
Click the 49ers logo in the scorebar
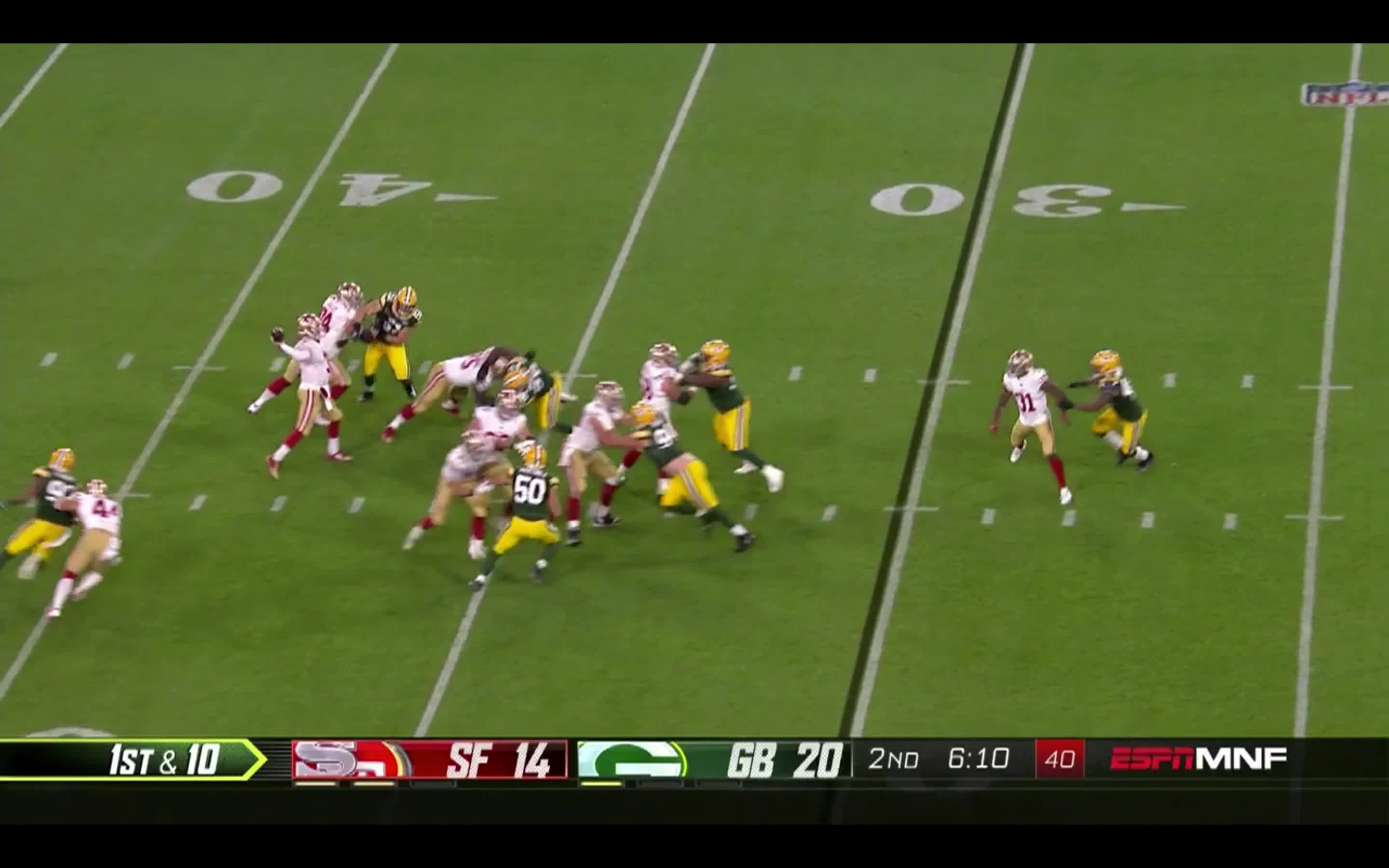point(352,759)
